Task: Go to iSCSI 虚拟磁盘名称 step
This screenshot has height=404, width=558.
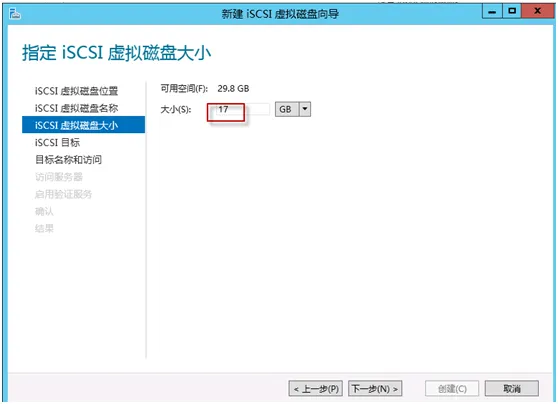Action: point(76,108)
